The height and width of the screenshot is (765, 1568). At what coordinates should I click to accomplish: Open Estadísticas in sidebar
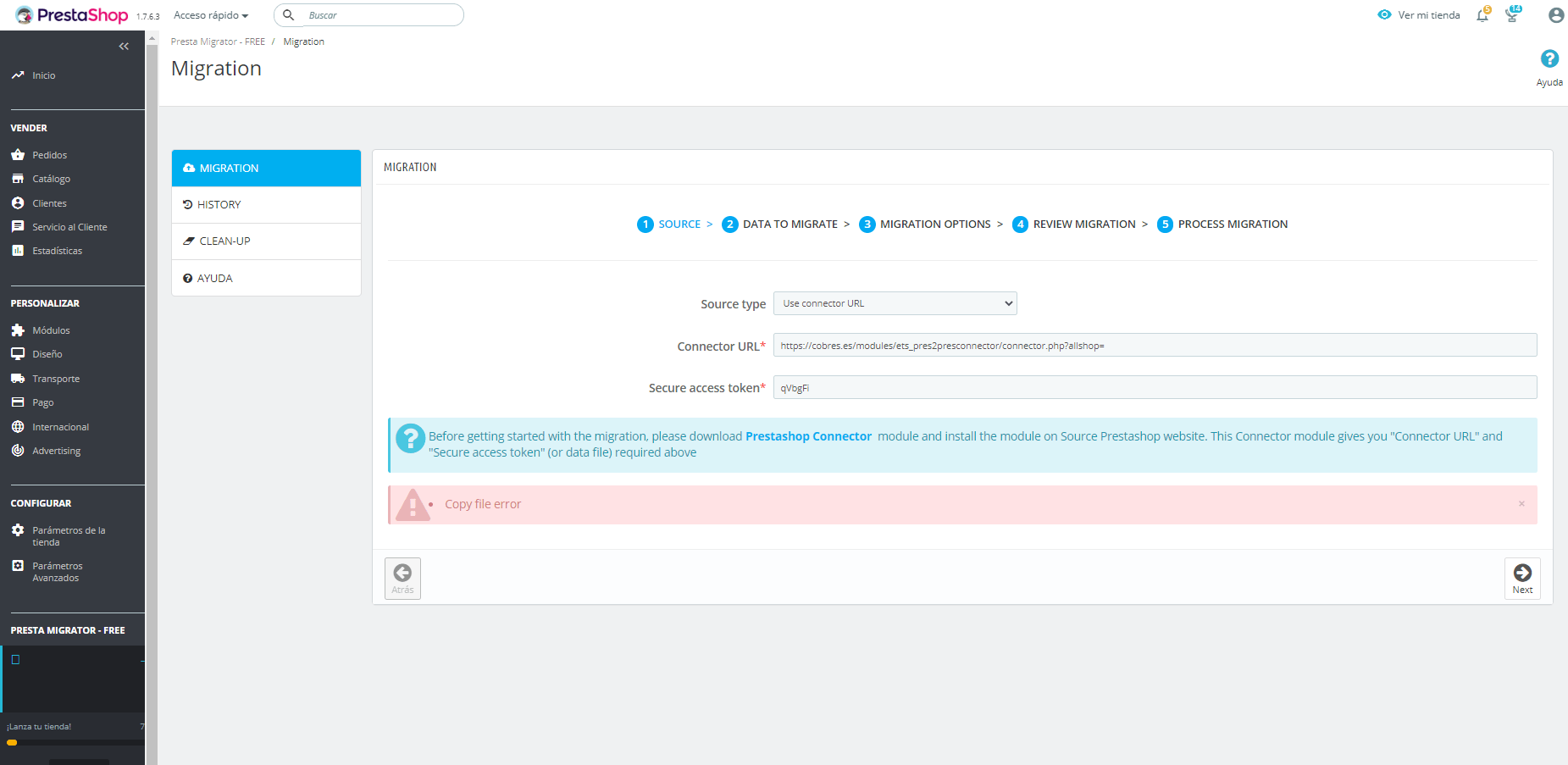point(57,251)
